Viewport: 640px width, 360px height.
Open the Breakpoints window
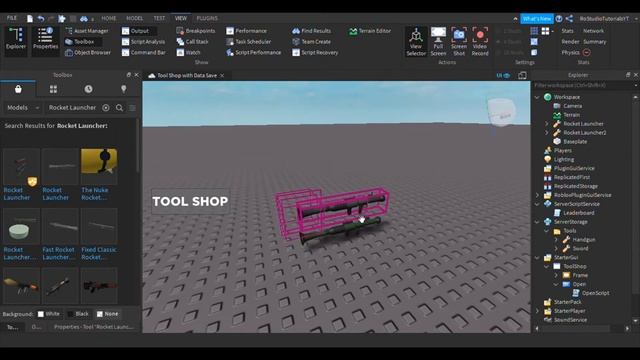tap(196, 31)
